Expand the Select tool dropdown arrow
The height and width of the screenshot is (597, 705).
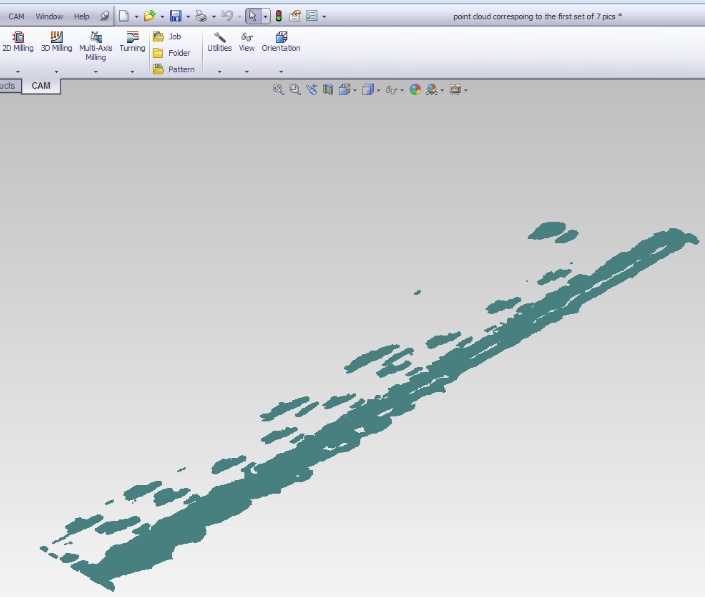(x=265, y=17)
